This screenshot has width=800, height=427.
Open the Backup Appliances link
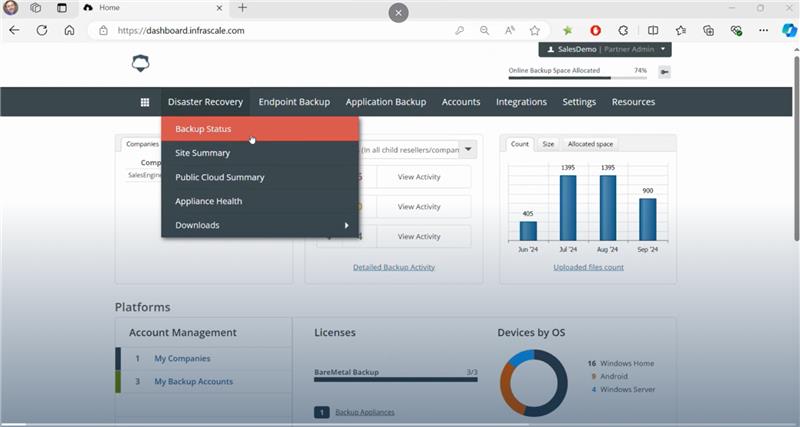coord(365,412)
